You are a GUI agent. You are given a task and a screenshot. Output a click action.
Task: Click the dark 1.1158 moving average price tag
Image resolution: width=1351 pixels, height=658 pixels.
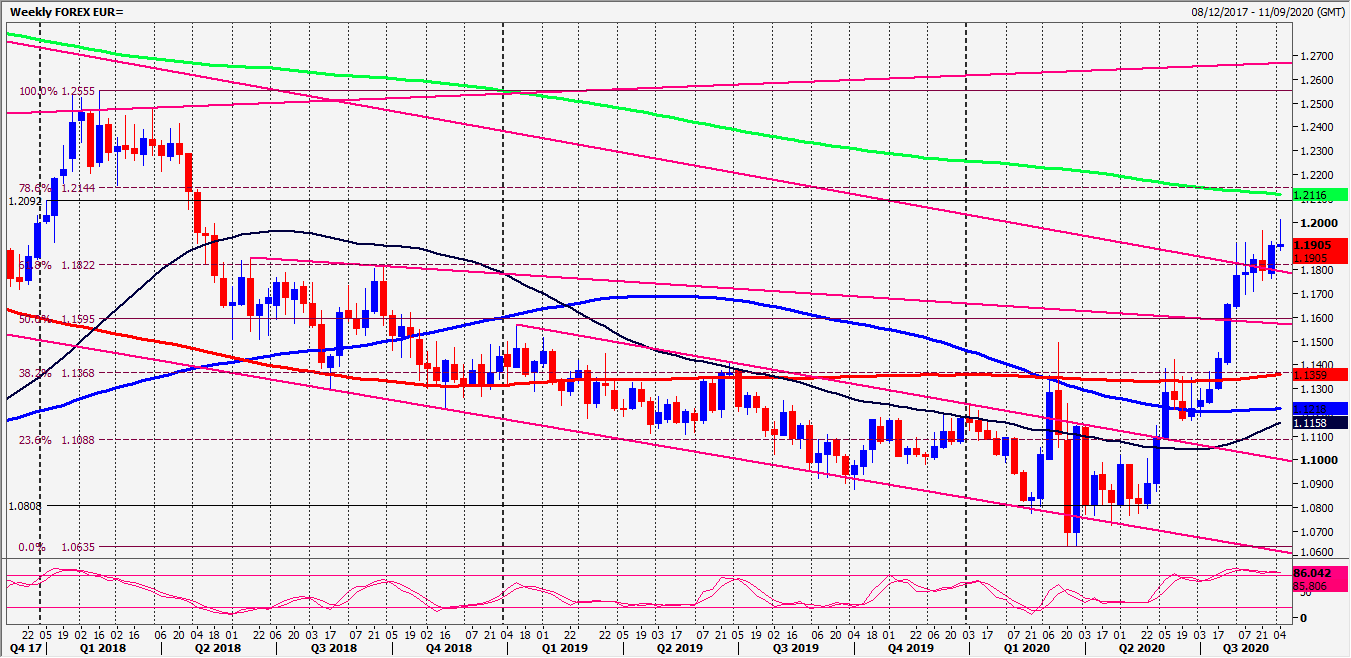[x=1320, y=423]
